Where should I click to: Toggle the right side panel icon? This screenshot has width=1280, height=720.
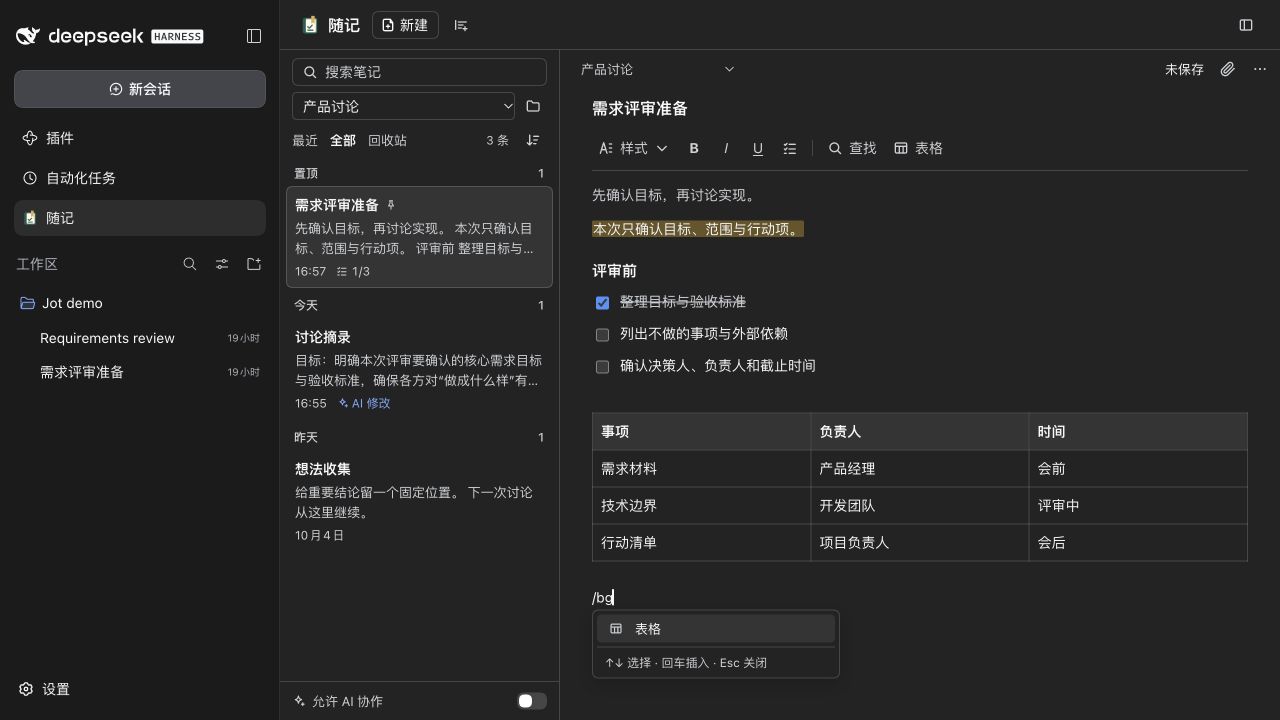[x=1246, y=25]
